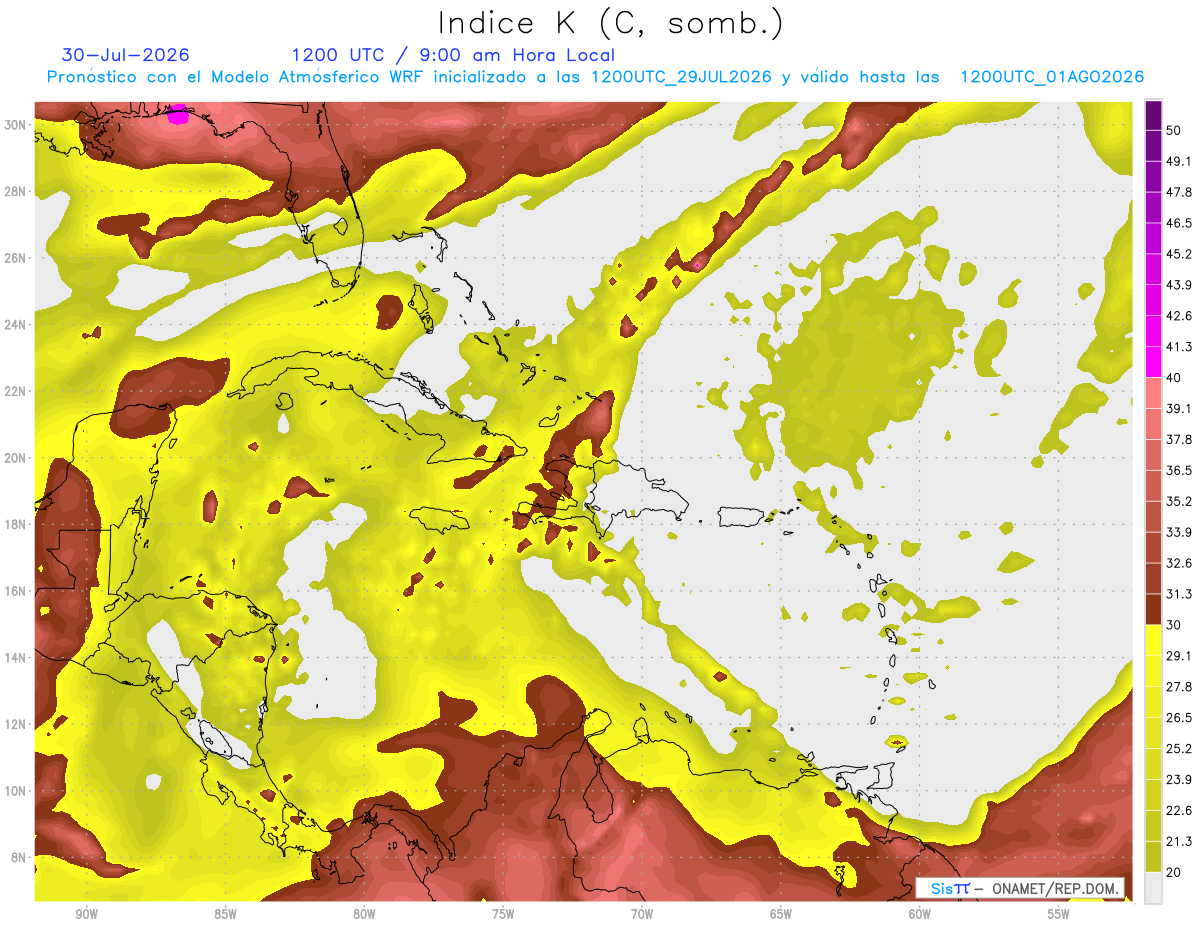The height and width of the screenshot is (927, 1200).
Task: Click the "65W" longitude label
Action: pyautogui.click(x=781, y=914)
